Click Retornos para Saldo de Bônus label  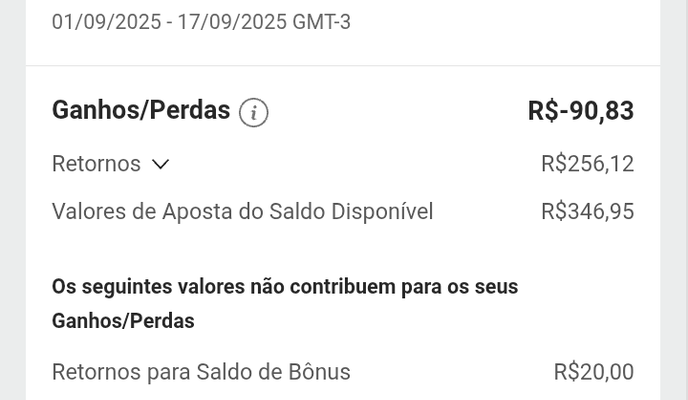tap(201, 373)
